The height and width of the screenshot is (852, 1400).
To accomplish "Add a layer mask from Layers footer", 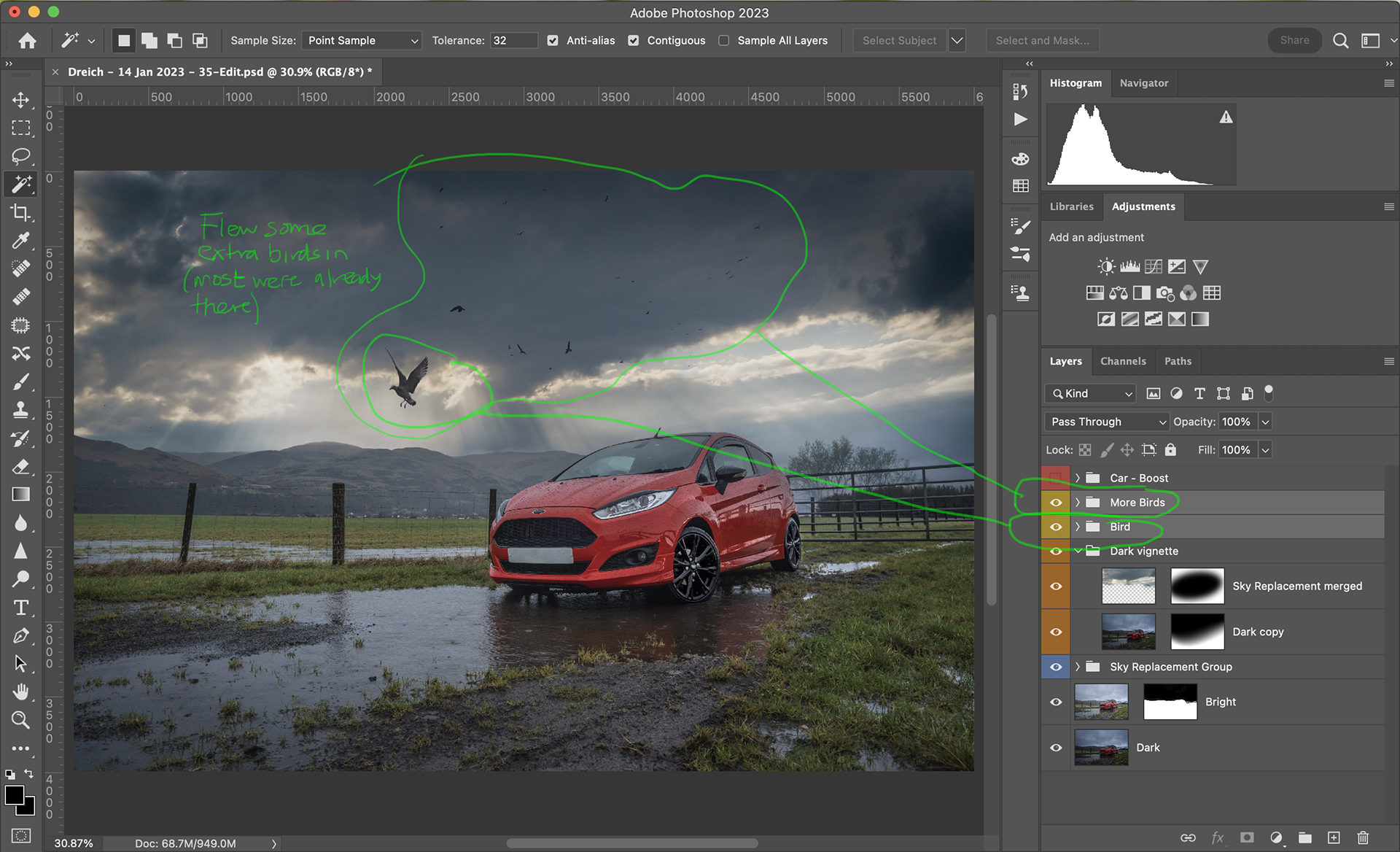I will point(1247,837).
